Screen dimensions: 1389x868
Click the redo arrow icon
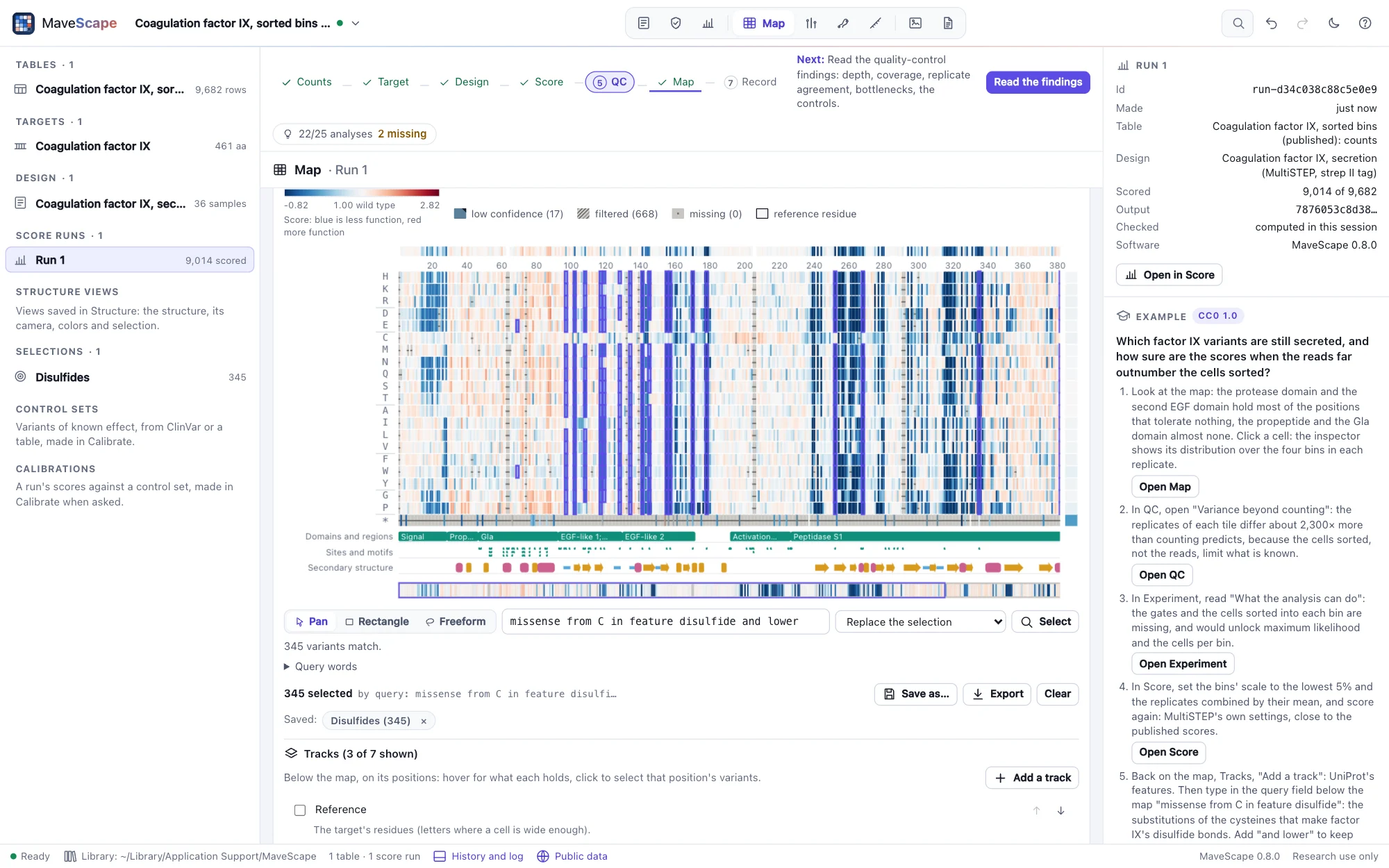(x=1302, y=23)
